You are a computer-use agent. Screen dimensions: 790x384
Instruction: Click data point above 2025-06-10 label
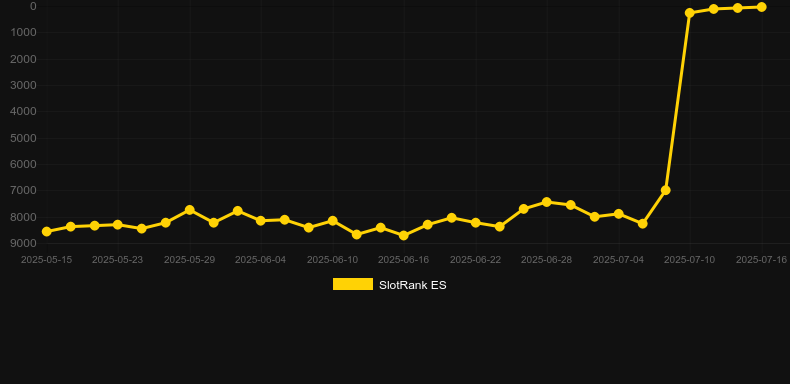333,221
